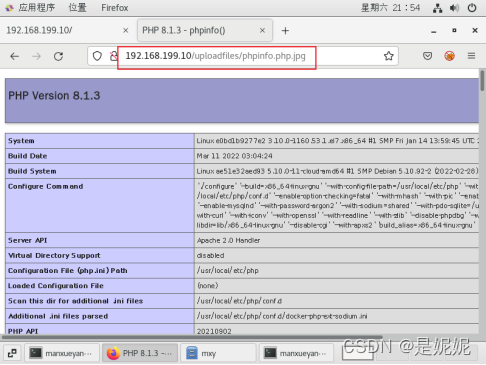Open the shield tracking protection icon
The image size is (486, 365).
(x=97, y=56)
